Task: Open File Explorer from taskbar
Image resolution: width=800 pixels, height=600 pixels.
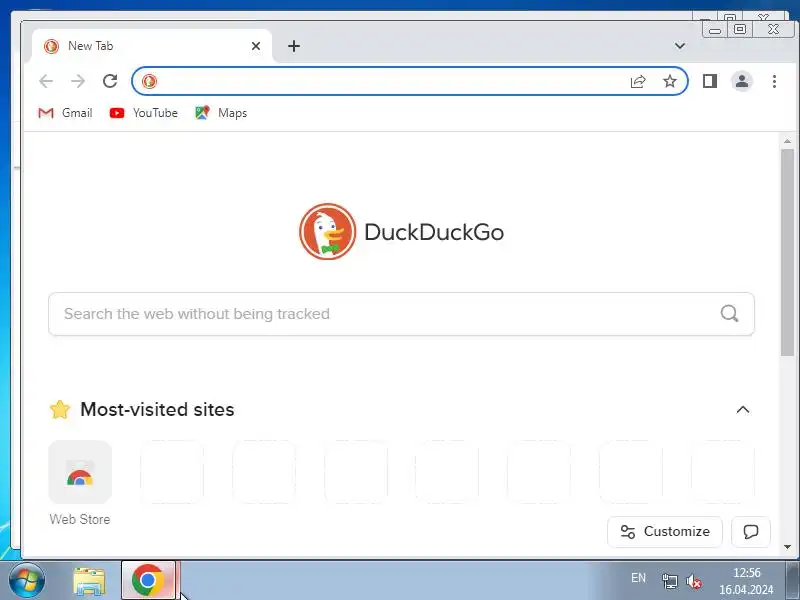Action: [x=90, y=581]
